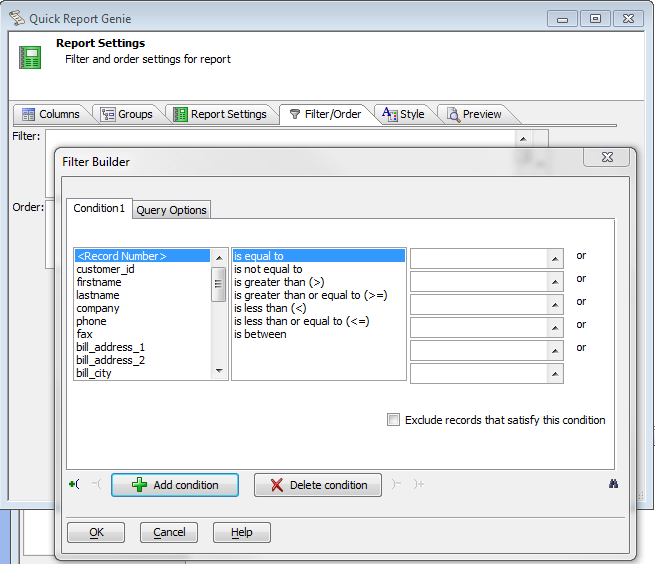Choose the 'is greater than (>)' operator

point(319,282)
